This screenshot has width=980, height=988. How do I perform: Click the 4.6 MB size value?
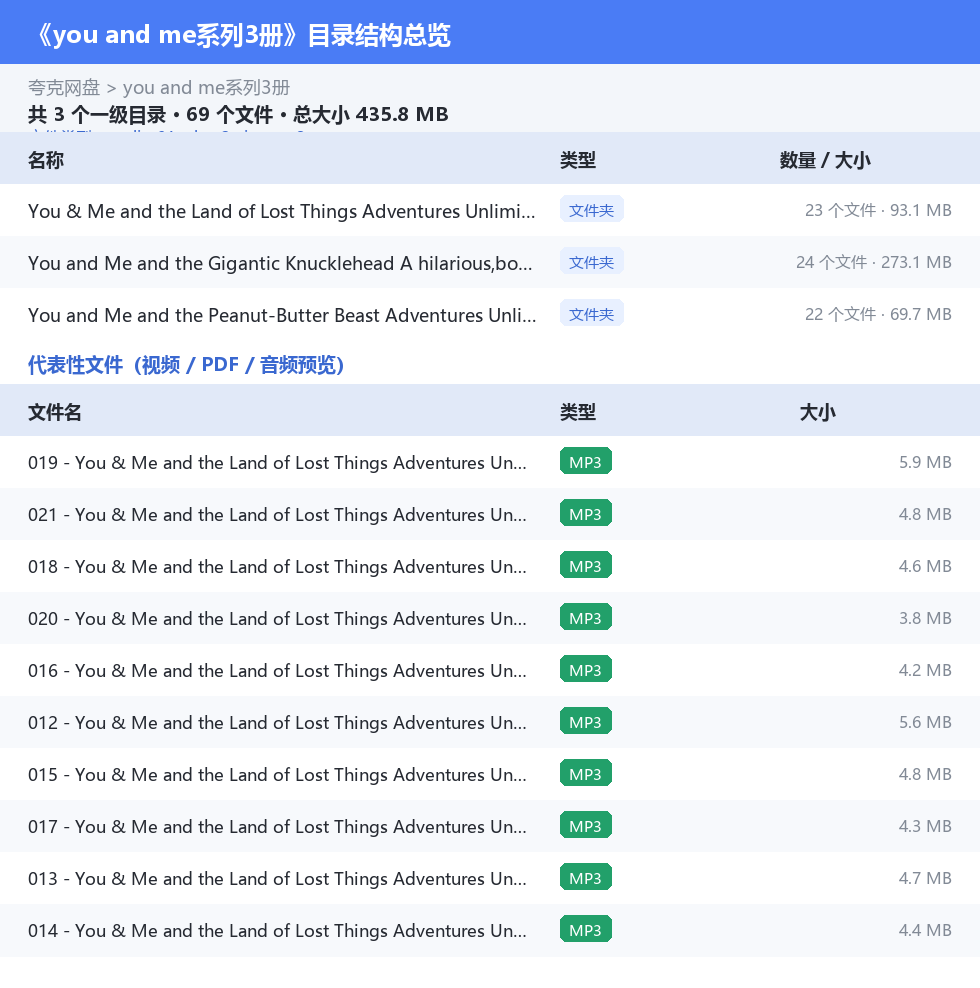(x=925, y=566)
